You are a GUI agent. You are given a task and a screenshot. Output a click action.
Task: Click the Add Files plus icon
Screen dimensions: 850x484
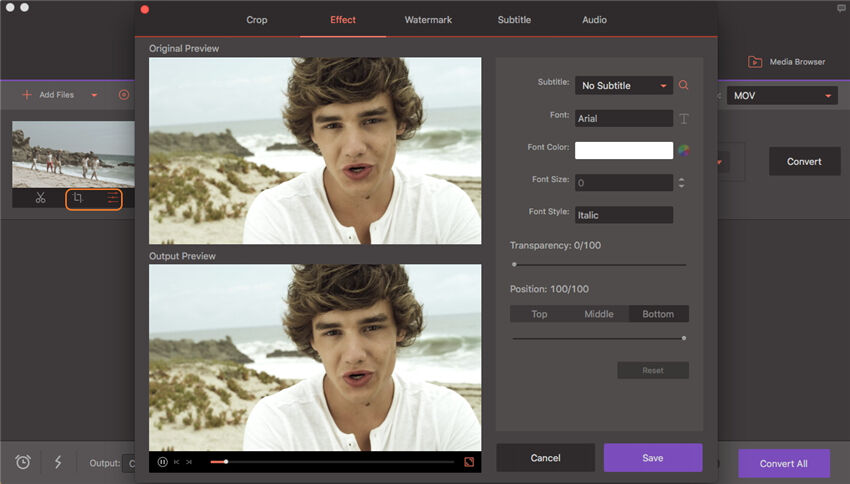pos(27,95)
